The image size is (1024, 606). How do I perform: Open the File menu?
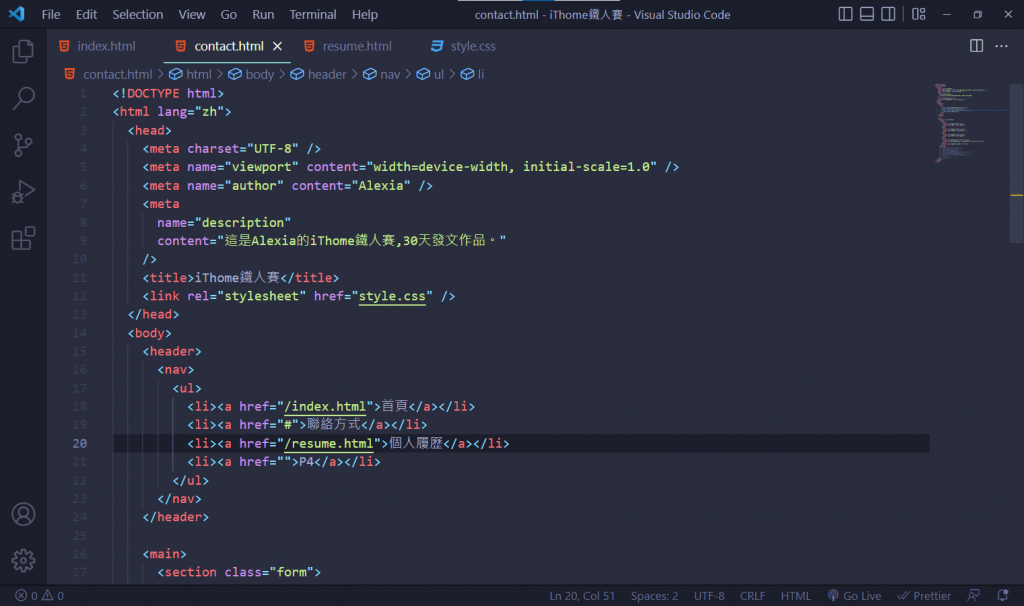51,14
